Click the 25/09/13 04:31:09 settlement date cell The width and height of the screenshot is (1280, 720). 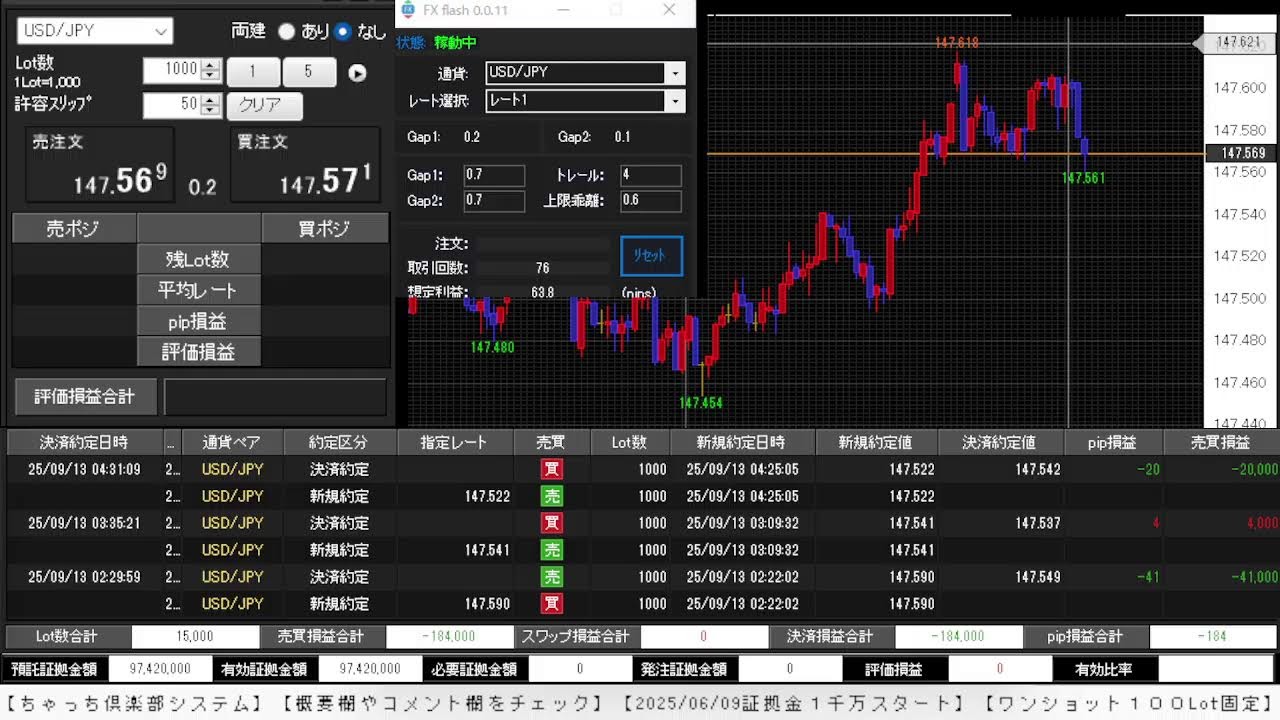click(x=84, y=469)
